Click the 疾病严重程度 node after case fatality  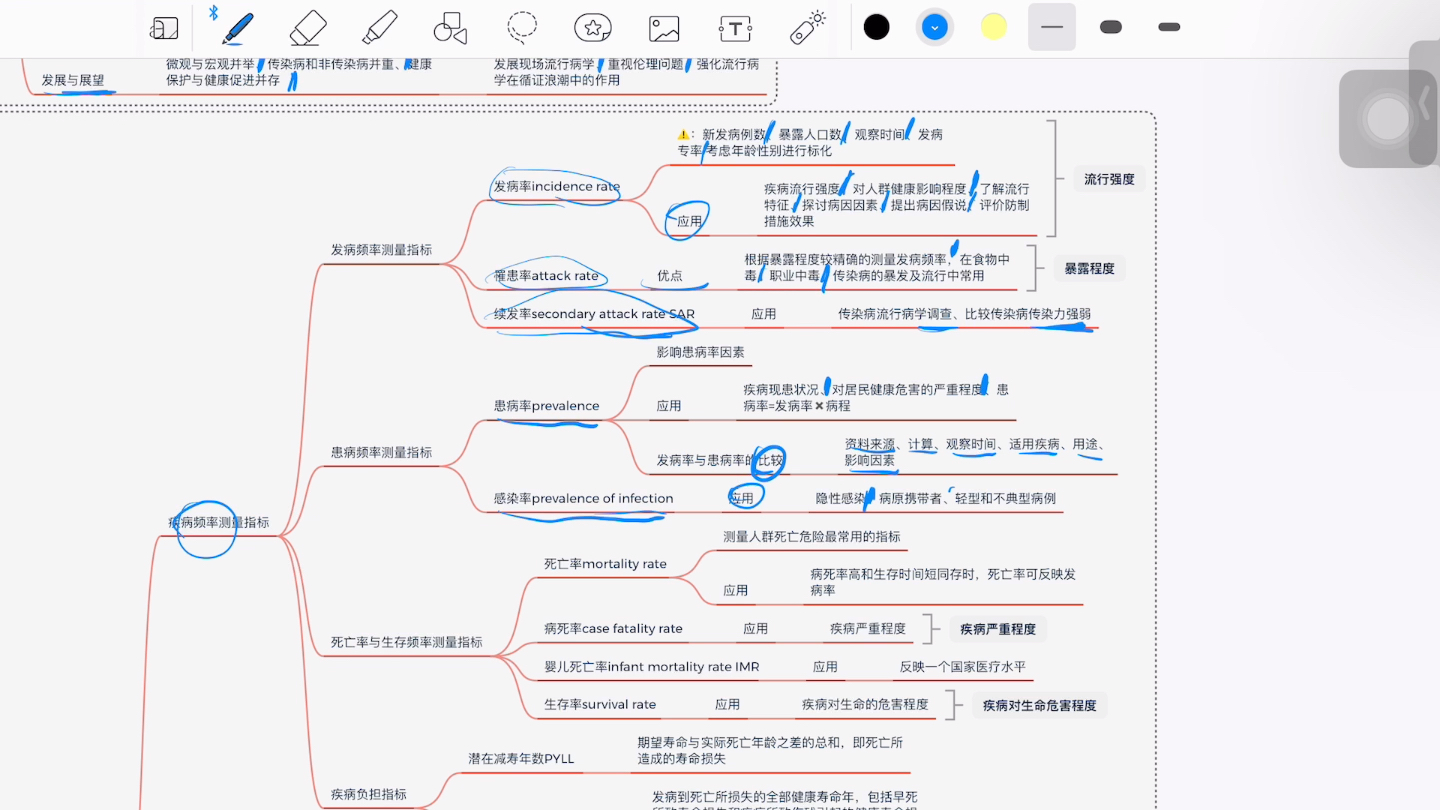tap(868, 629)
